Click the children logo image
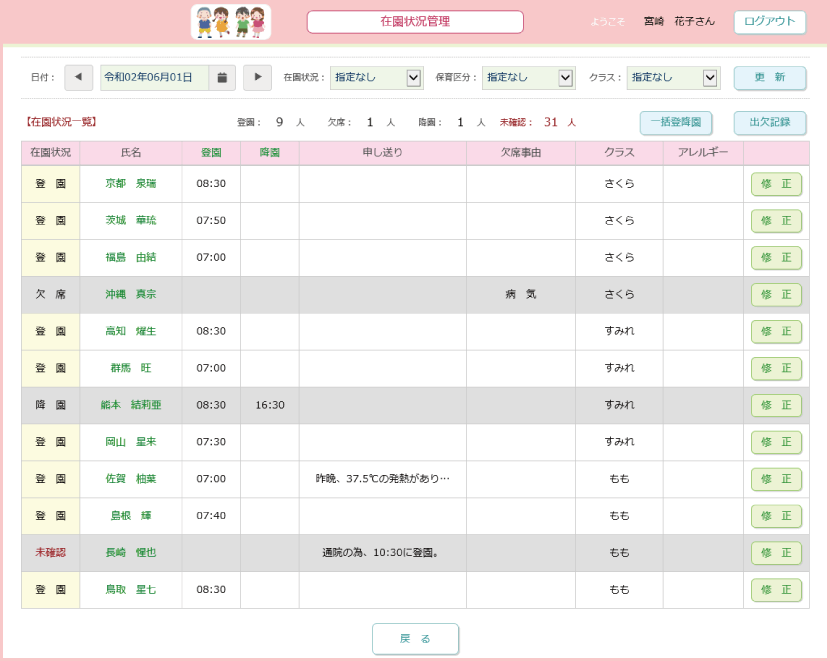The width and height of the screenshot is (830, 661). click(231, 21)
